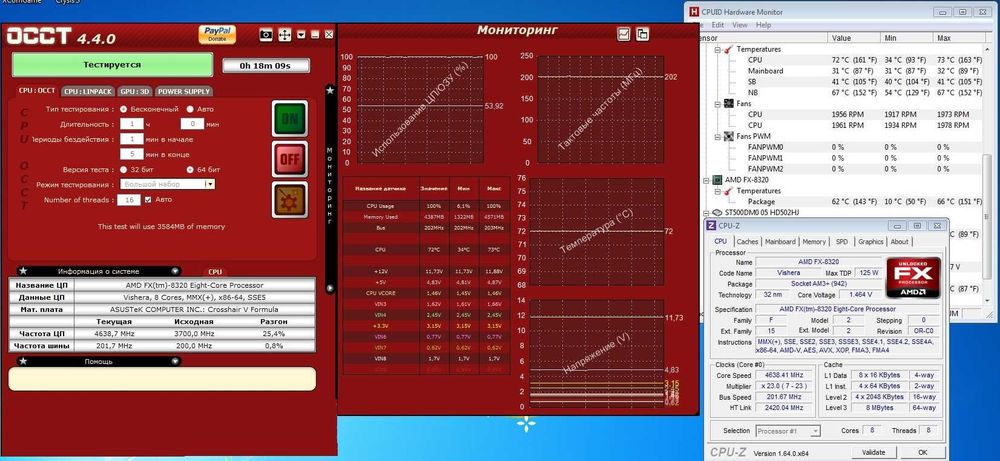Open the Help menu in Hardware Monitor
This screenshot has height=461, width=1000.
pos(763,25)
